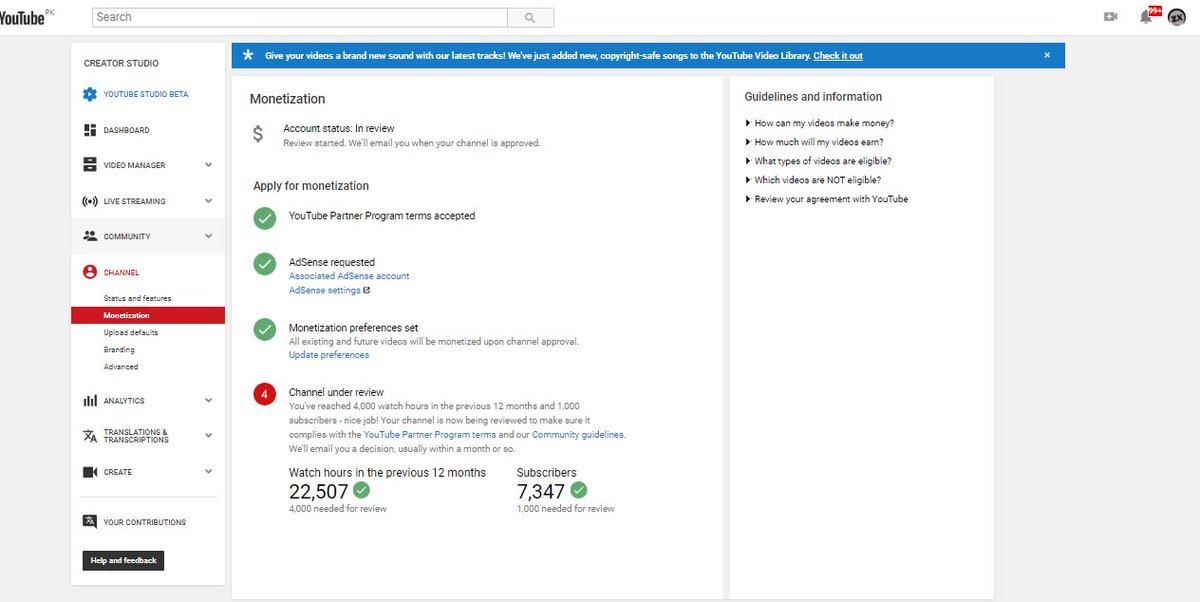1200x602 pixels.
Task: Click the 'CREATOR STUDIO' sidebar heading
Action: pyautogui.click(x=121, y=63)
